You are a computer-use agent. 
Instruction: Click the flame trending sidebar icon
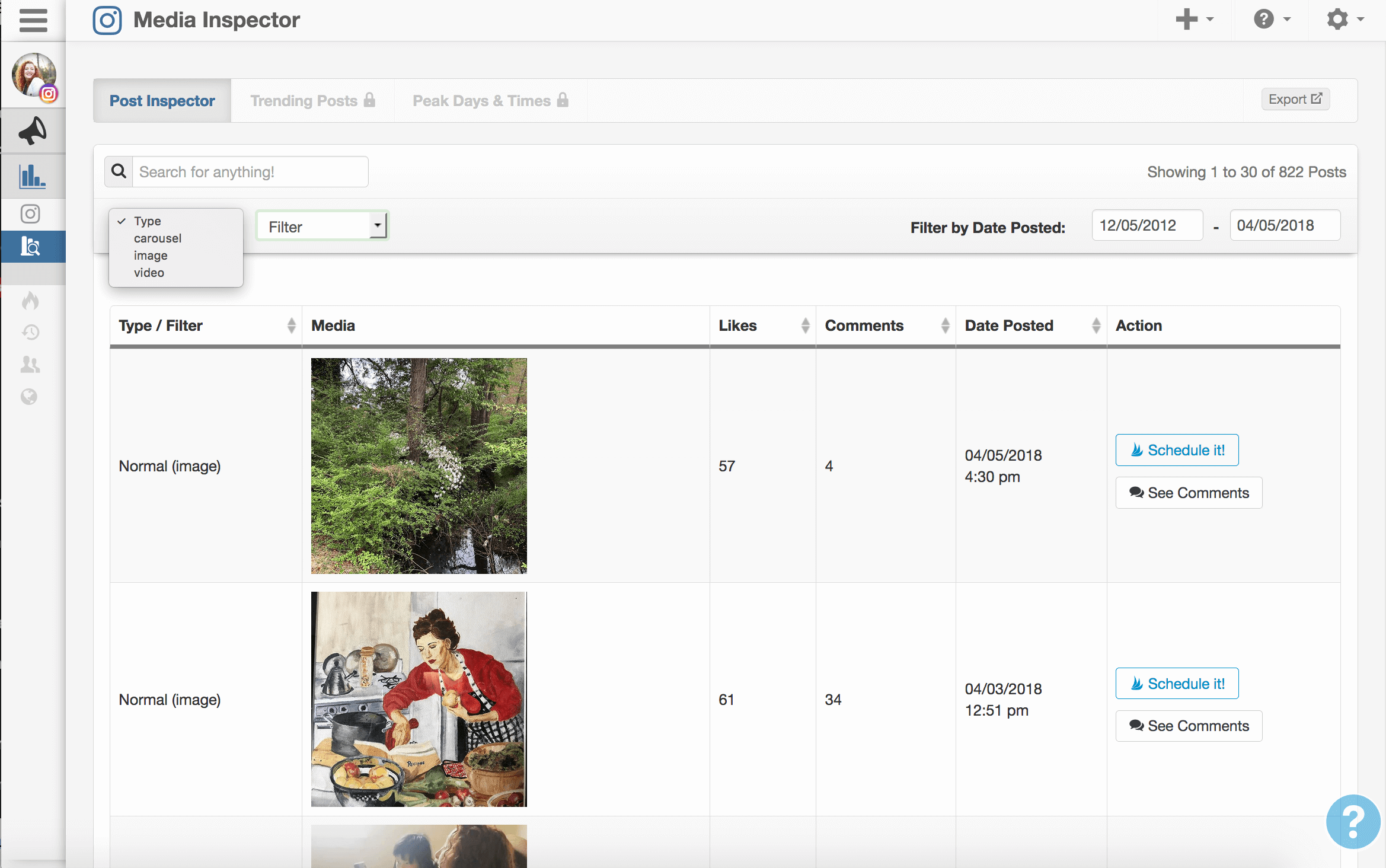pyautogui.click(x=30, y=301)
